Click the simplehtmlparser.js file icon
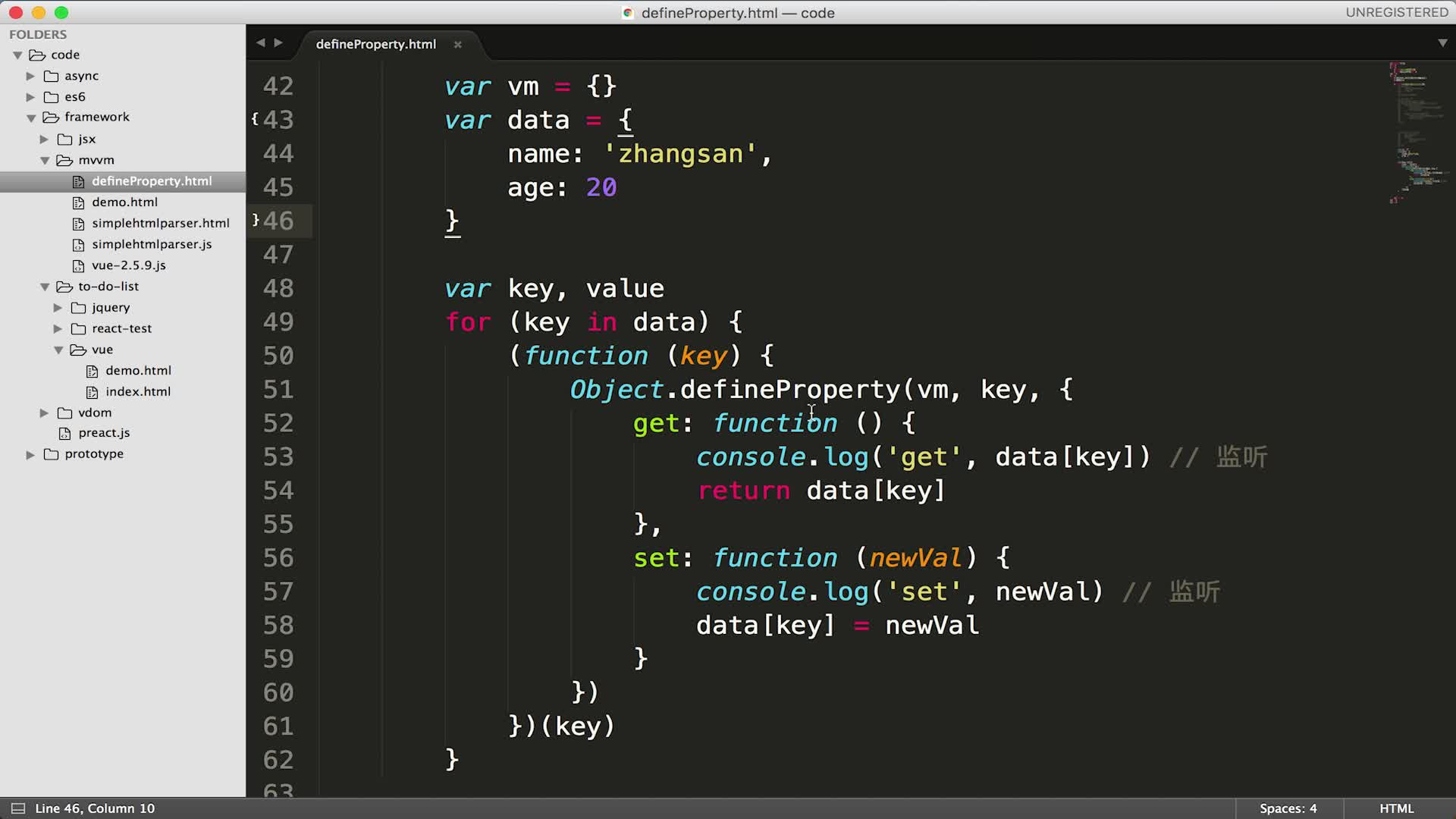 click(78, 245)
